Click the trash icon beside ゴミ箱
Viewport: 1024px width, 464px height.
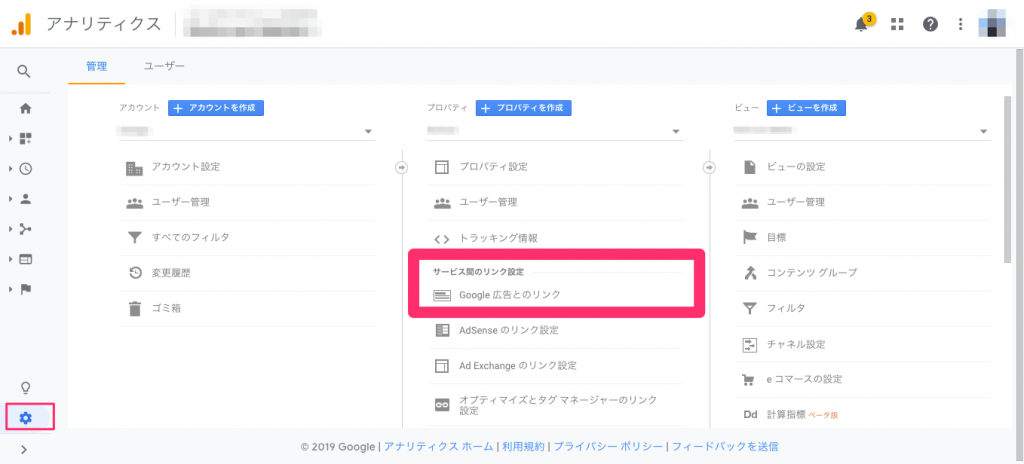(x=134, y=308)
